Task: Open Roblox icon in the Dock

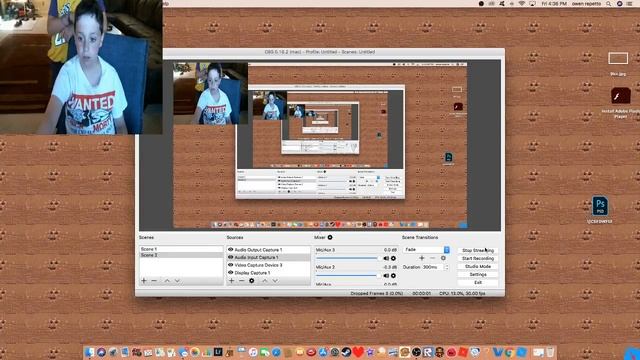Action: [427, 352]
